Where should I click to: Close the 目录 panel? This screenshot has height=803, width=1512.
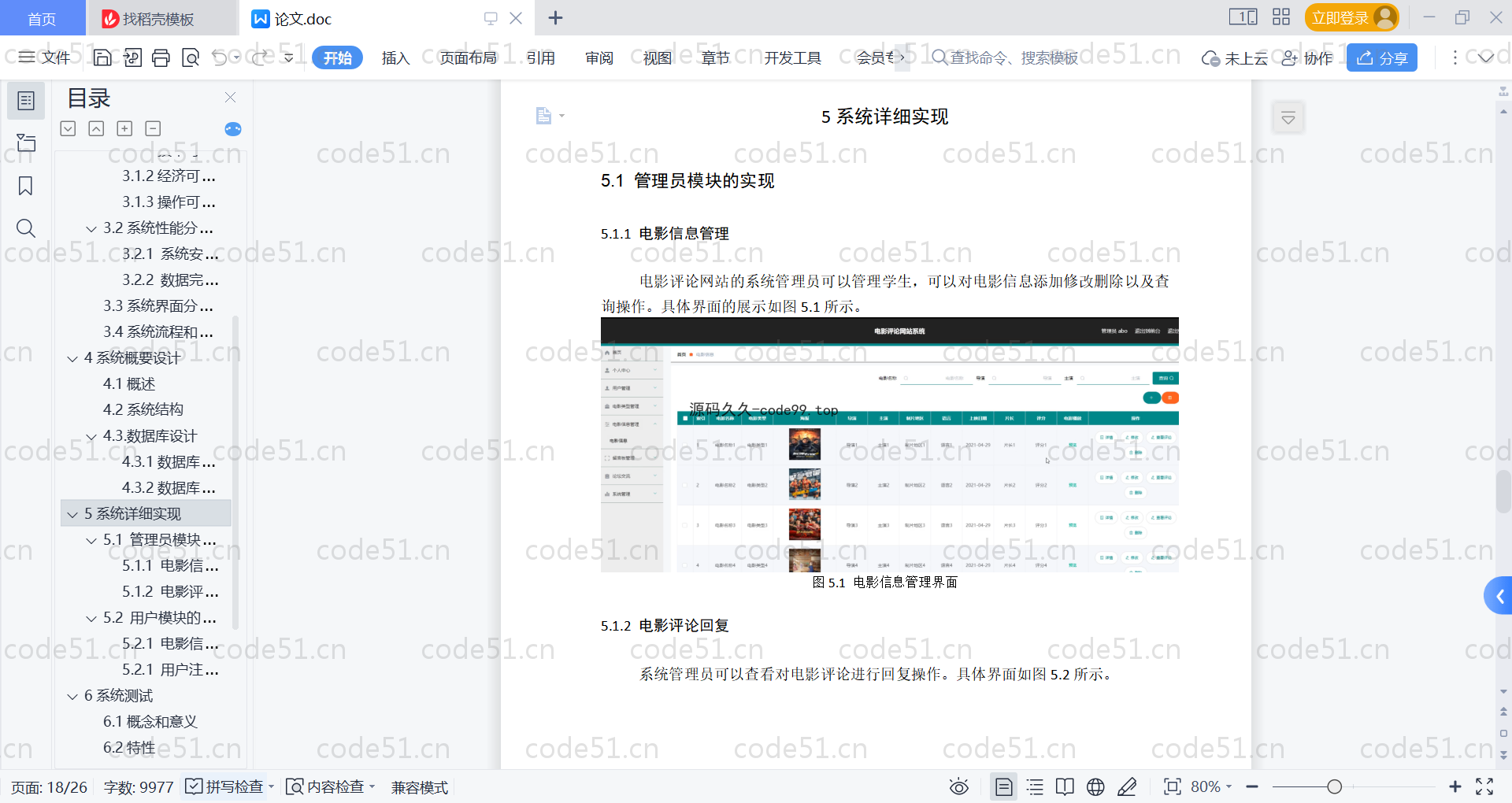pos(230,97)
